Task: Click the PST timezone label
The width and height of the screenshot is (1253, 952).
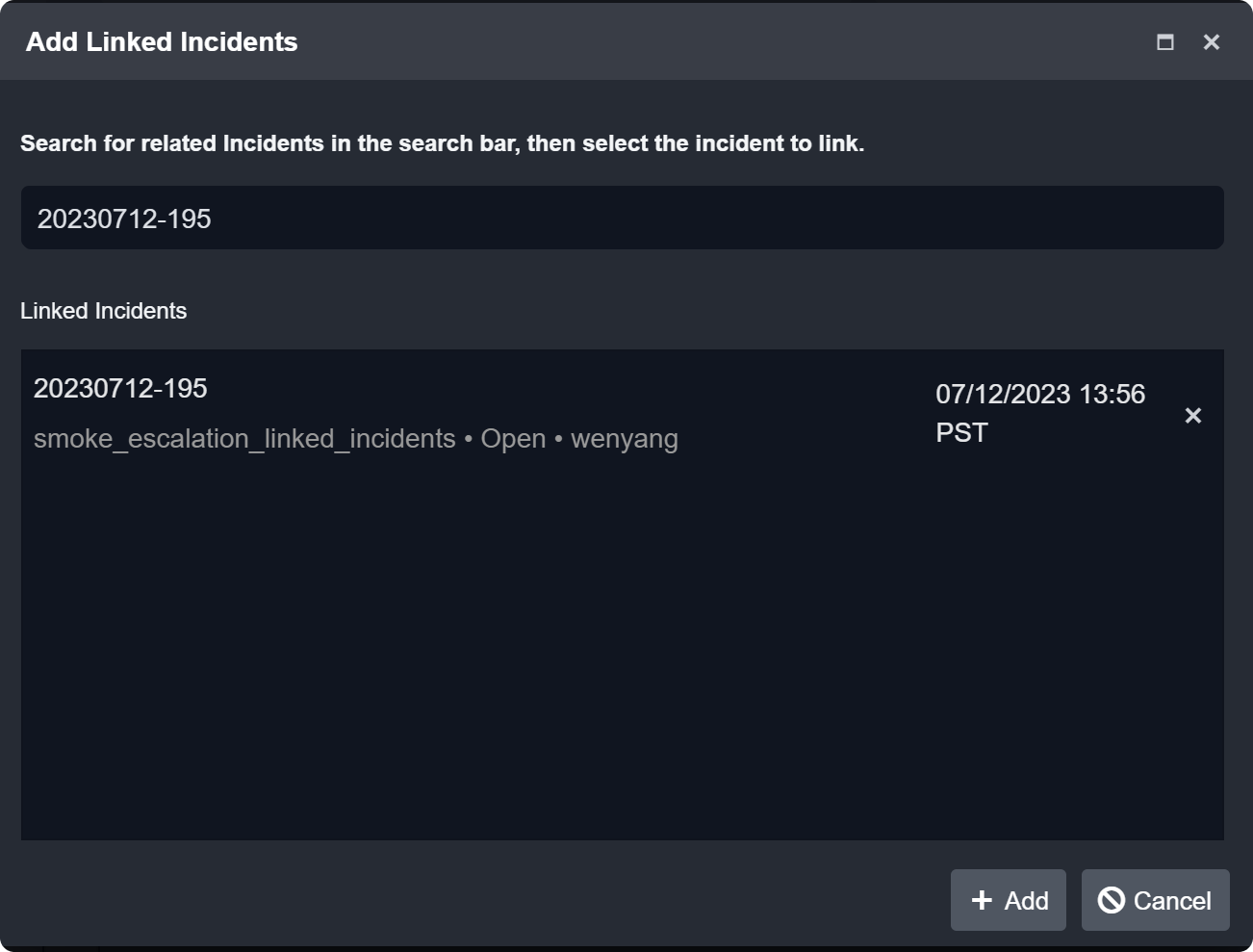Action: 961,432
